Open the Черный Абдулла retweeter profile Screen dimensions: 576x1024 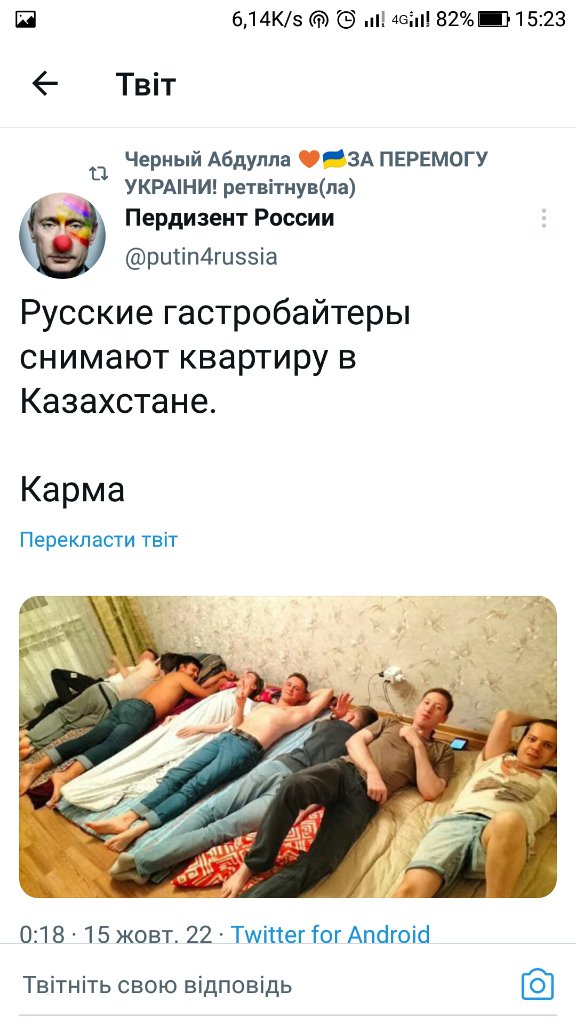click(x=208, y=159)
